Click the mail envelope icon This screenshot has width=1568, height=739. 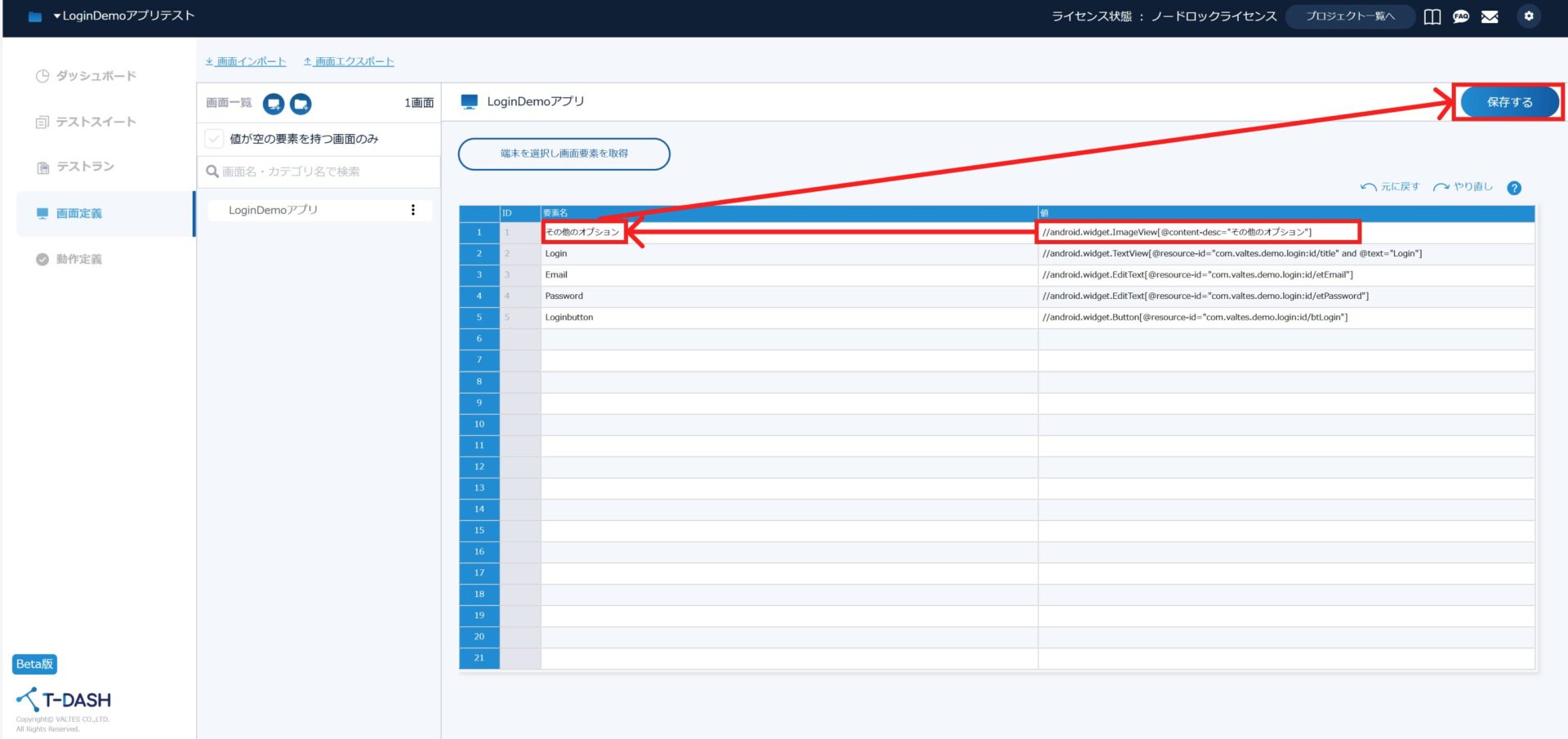click(1490, 16)
